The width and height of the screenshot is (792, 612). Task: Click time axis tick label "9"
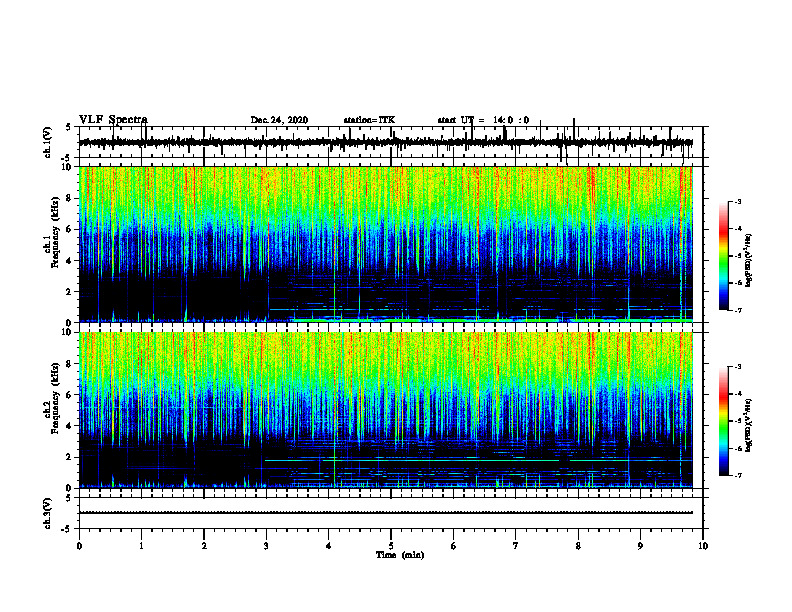640,546
